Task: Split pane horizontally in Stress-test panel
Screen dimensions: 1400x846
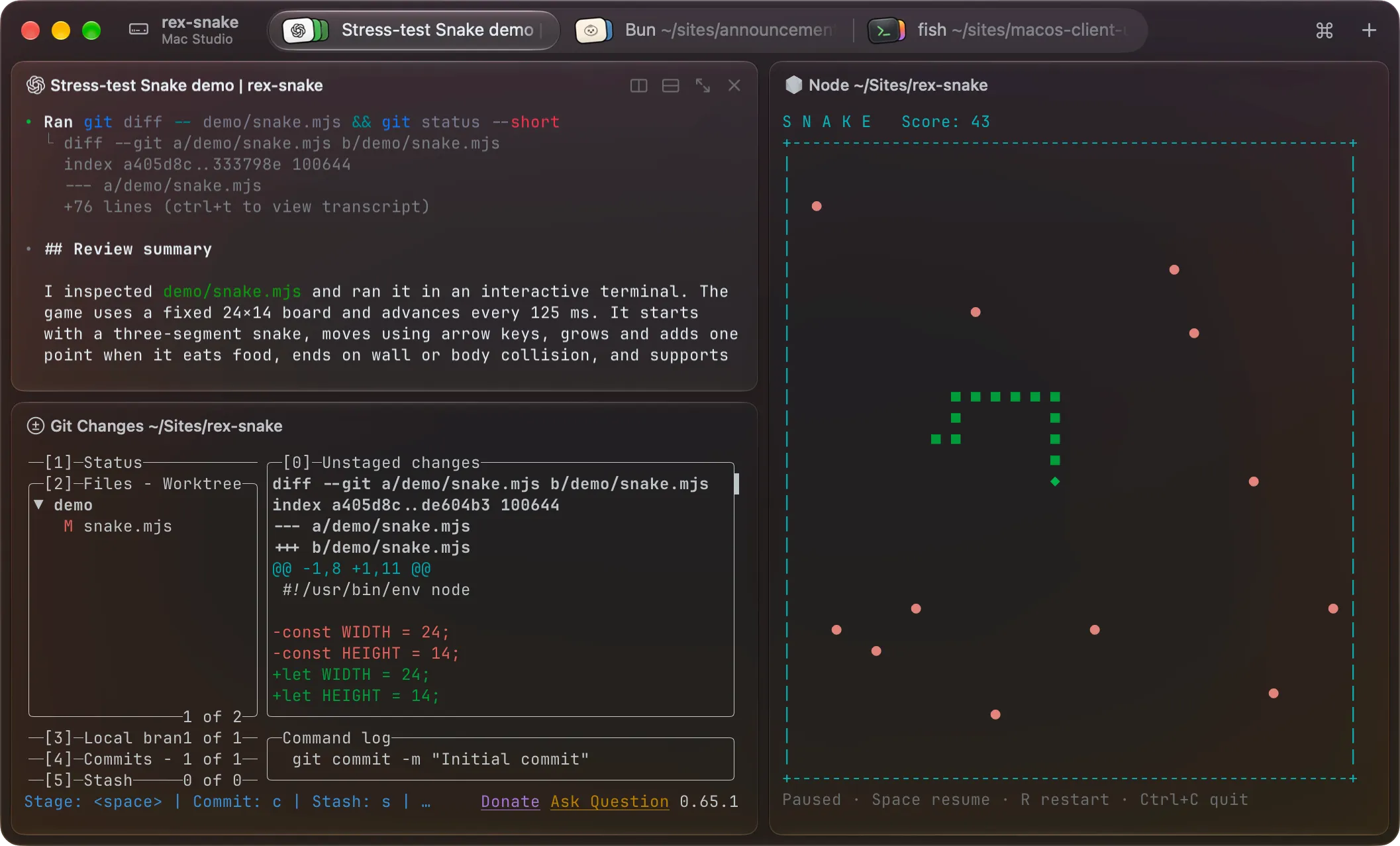Action: [x=670, y=85]
